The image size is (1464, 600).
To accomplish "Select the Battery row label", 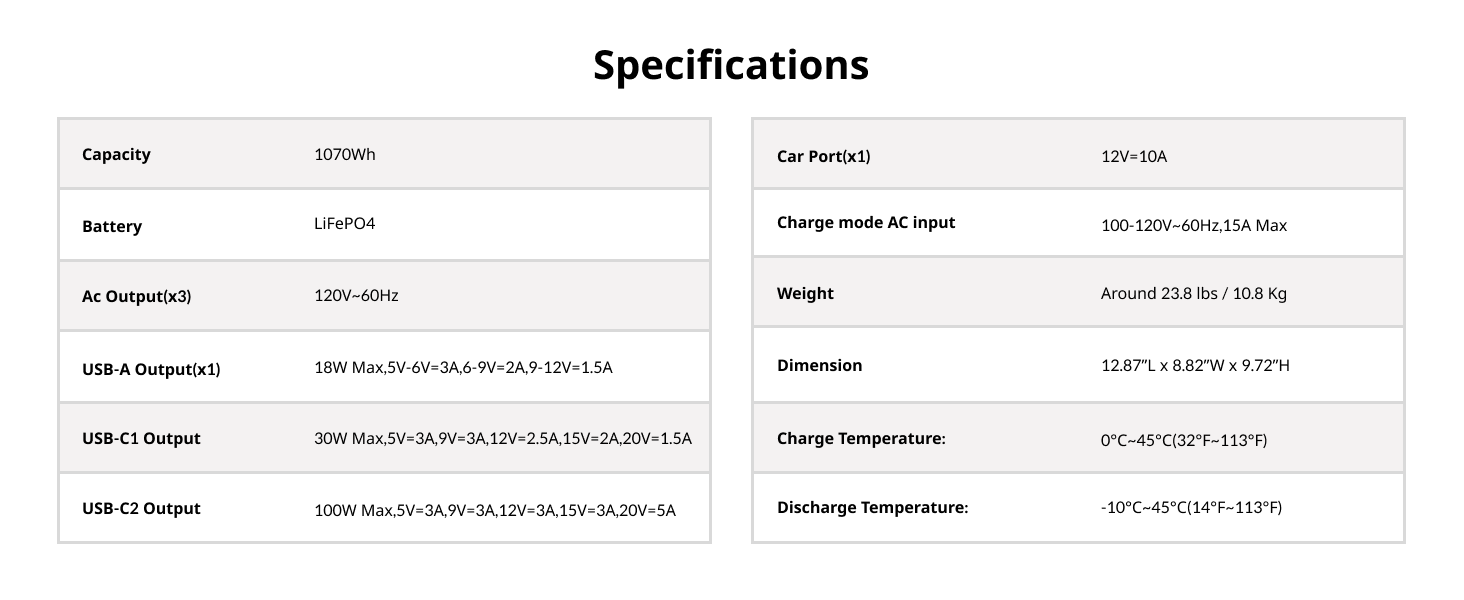I will 112,227.
